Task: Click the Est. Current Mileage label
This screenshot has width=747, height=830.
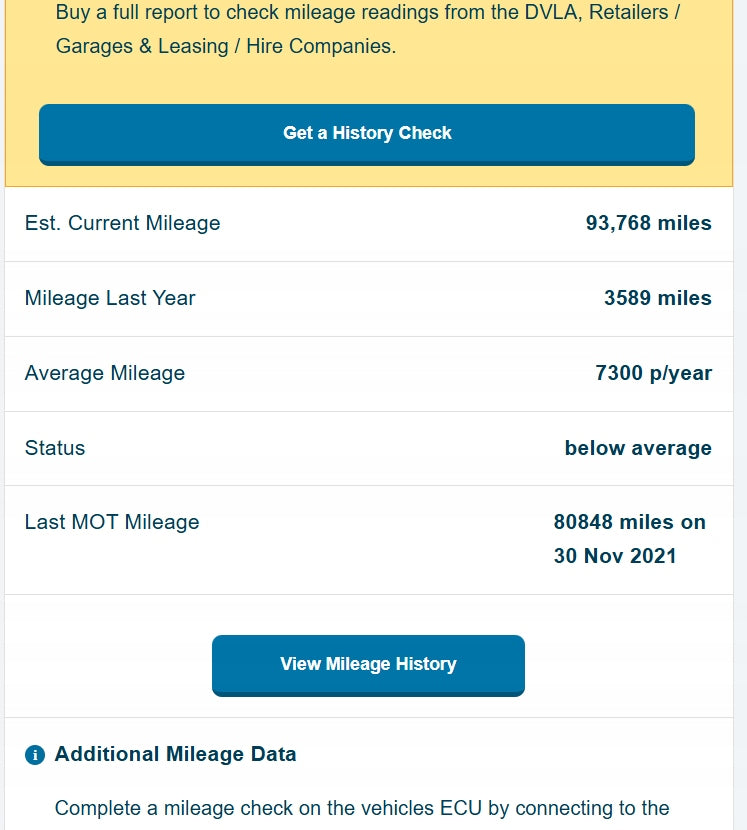Action: coord(122,224)
